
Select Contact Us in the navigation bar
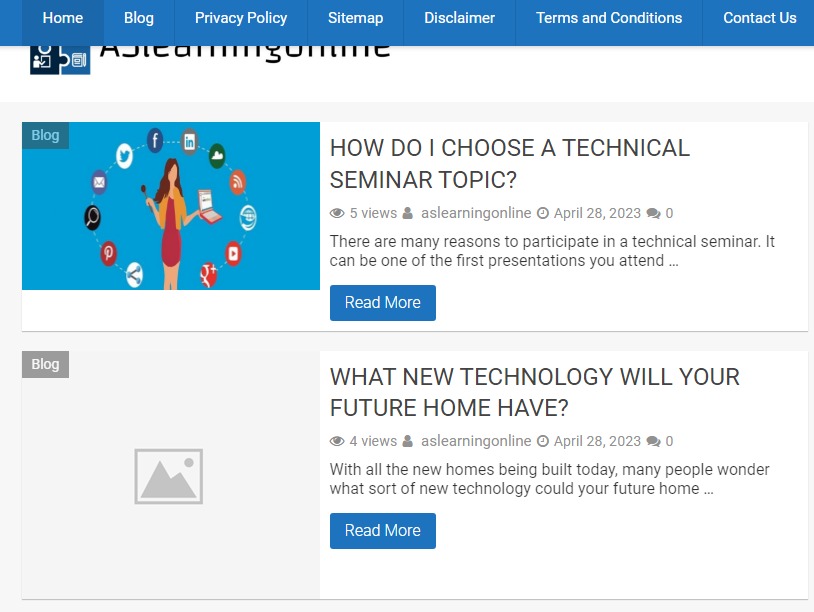click(759, 18)
